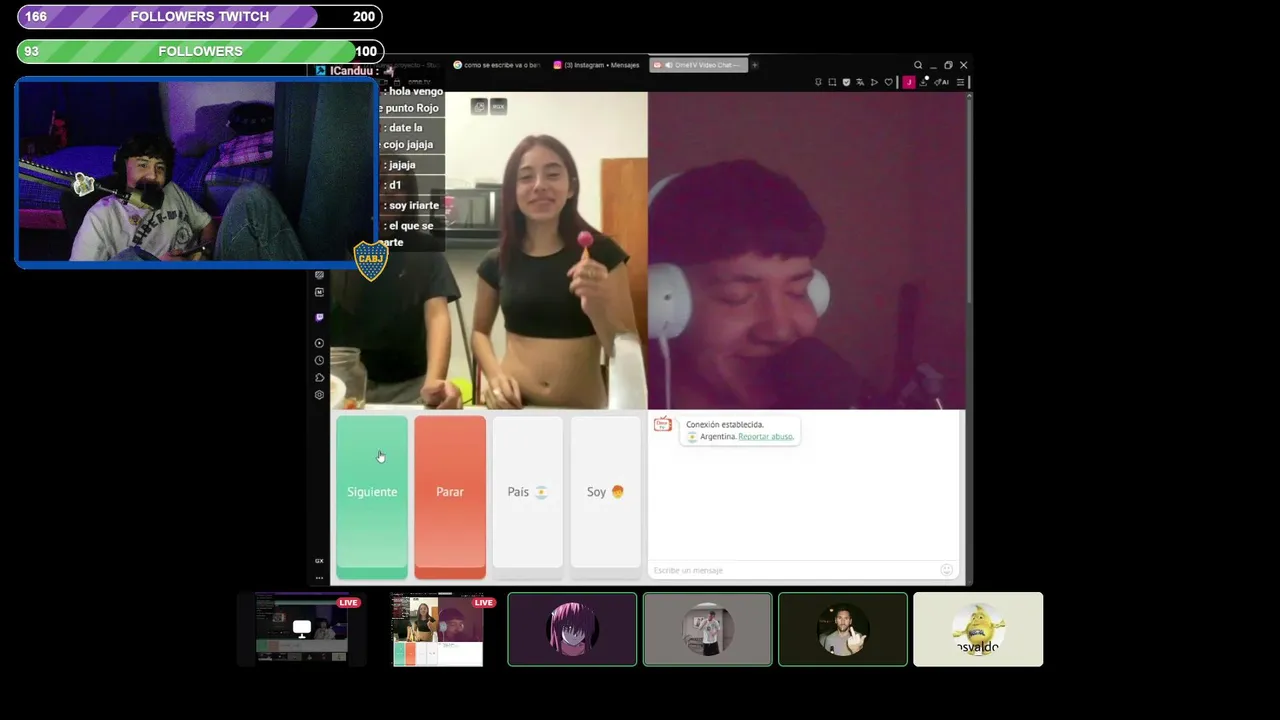Click the red Parar button
The height and width of the screenshot is (720, 1280).
tap(450, 497)
